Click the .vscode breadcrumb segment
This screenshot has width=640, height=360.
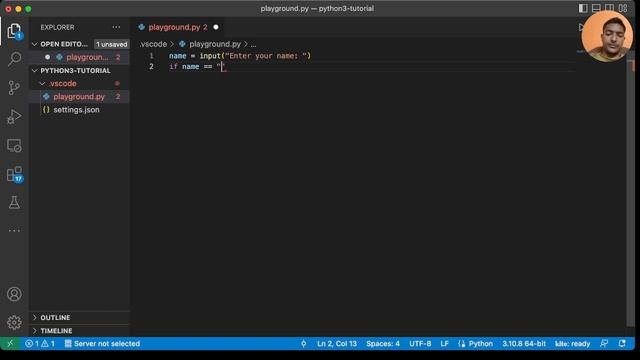click(153, 44)
